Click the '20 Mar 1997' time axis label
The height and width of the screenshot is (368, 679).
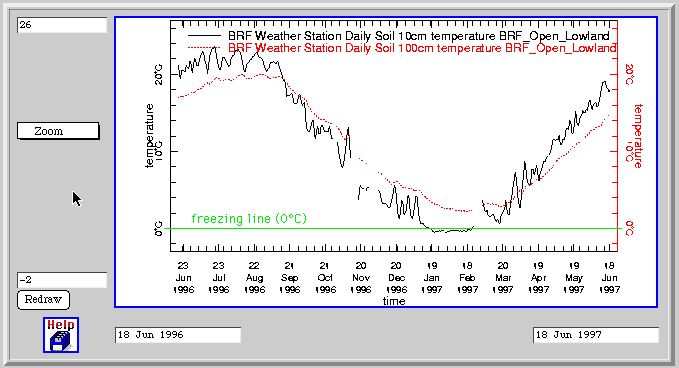tap(503, 278)
